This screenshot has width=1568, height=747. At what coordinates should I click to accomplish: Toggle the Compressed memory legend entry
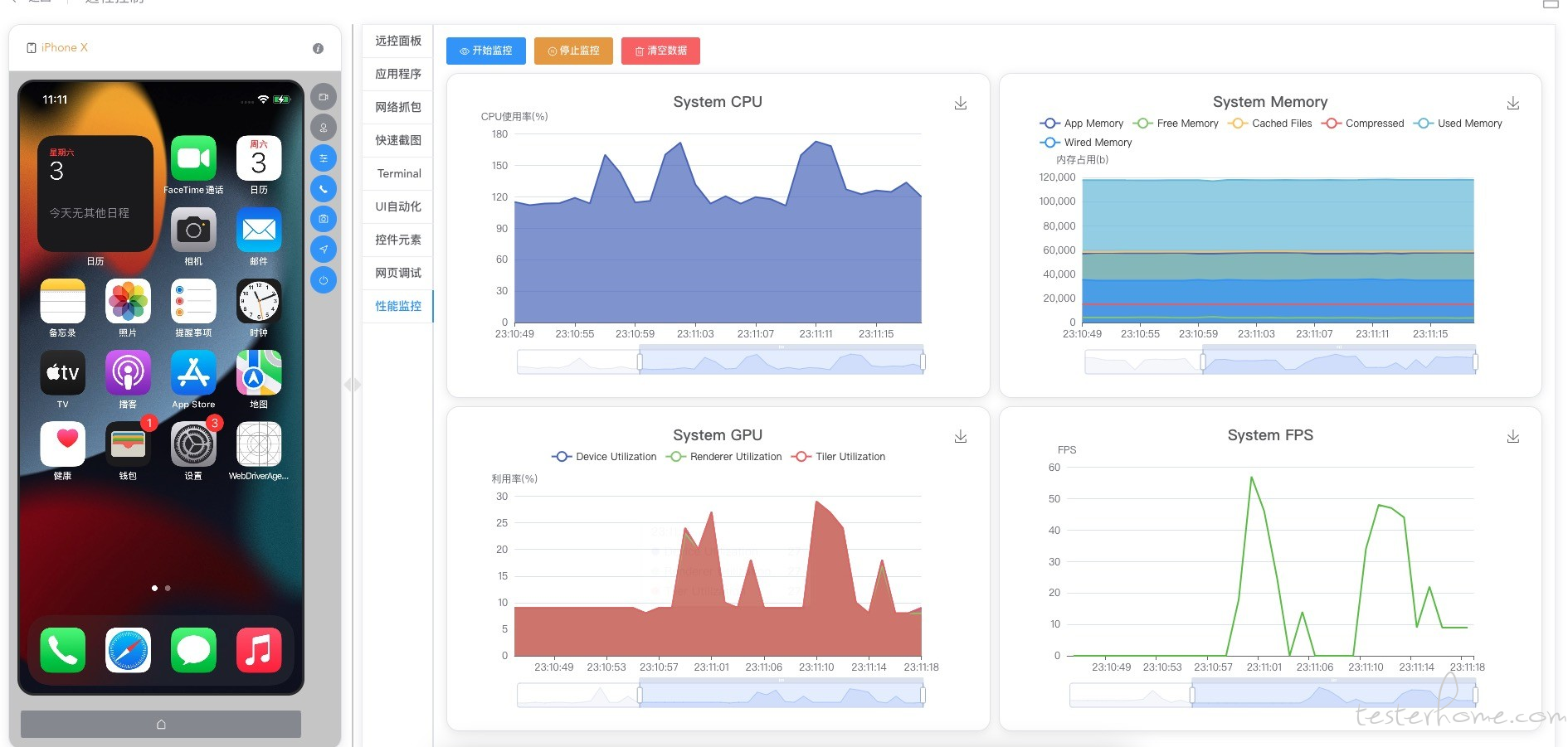1363,124
